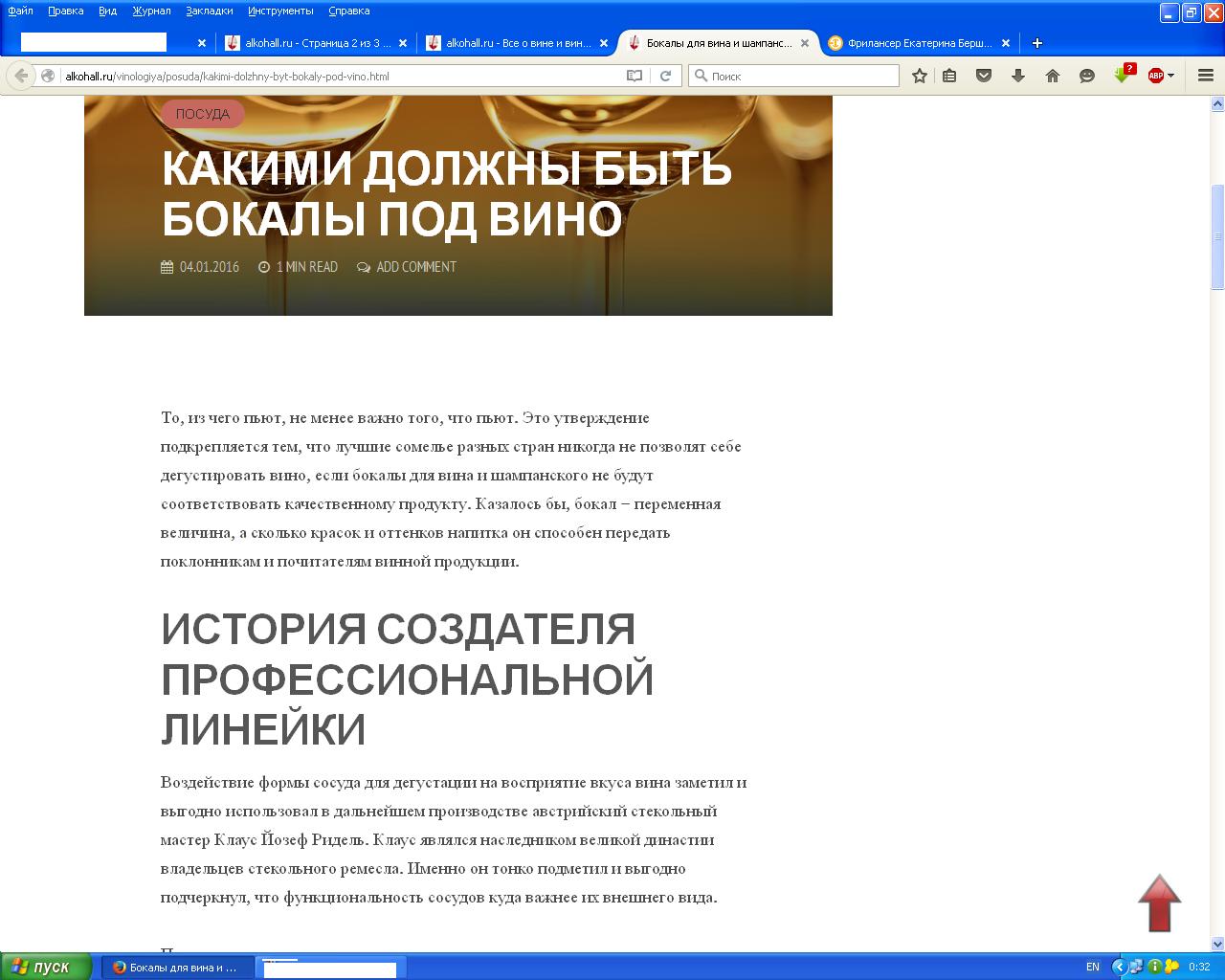This screenshot has width=1225, height=980.
Task: Click the site identity globe icon
Action: tap(47, 76)
